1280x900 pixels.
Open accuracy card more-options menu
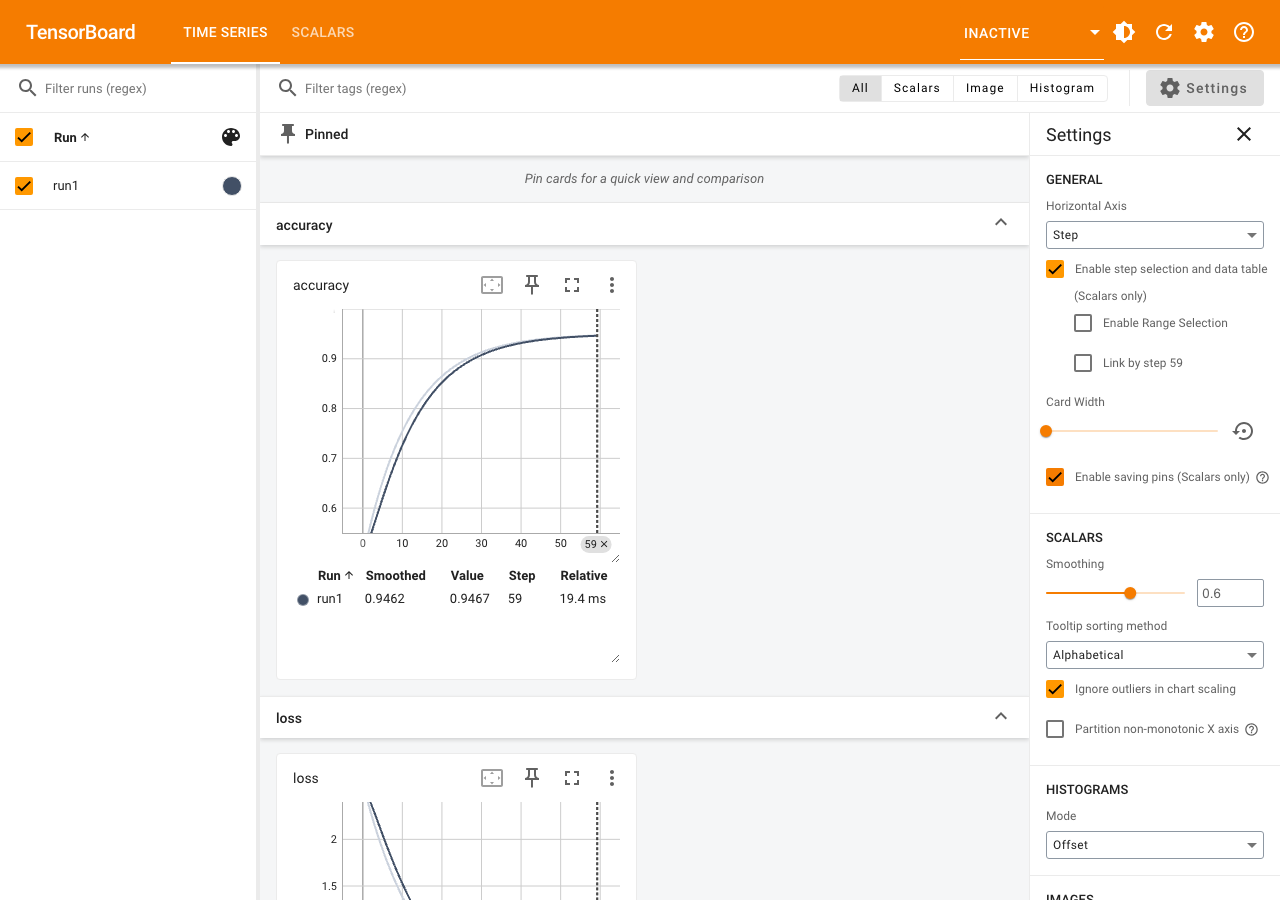(x=612, y=285)
